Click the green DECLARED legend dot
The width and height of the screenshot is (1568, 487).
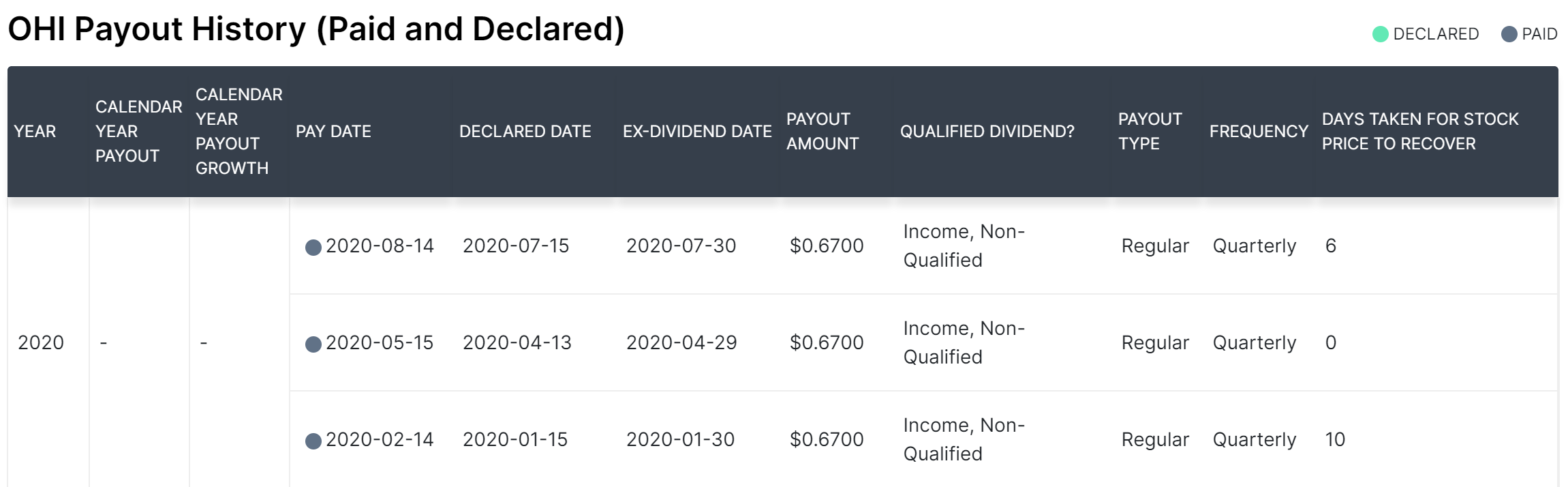click(x=1380, y=34)
